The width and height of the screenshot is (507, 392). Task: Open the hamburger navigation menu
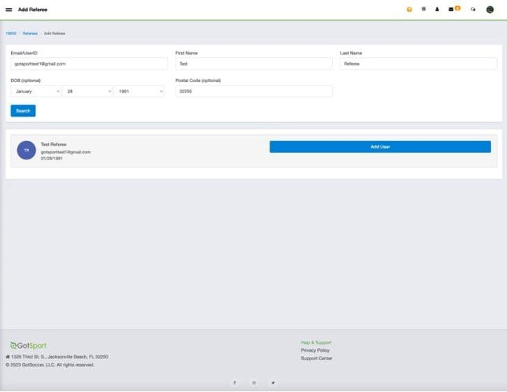9,10
